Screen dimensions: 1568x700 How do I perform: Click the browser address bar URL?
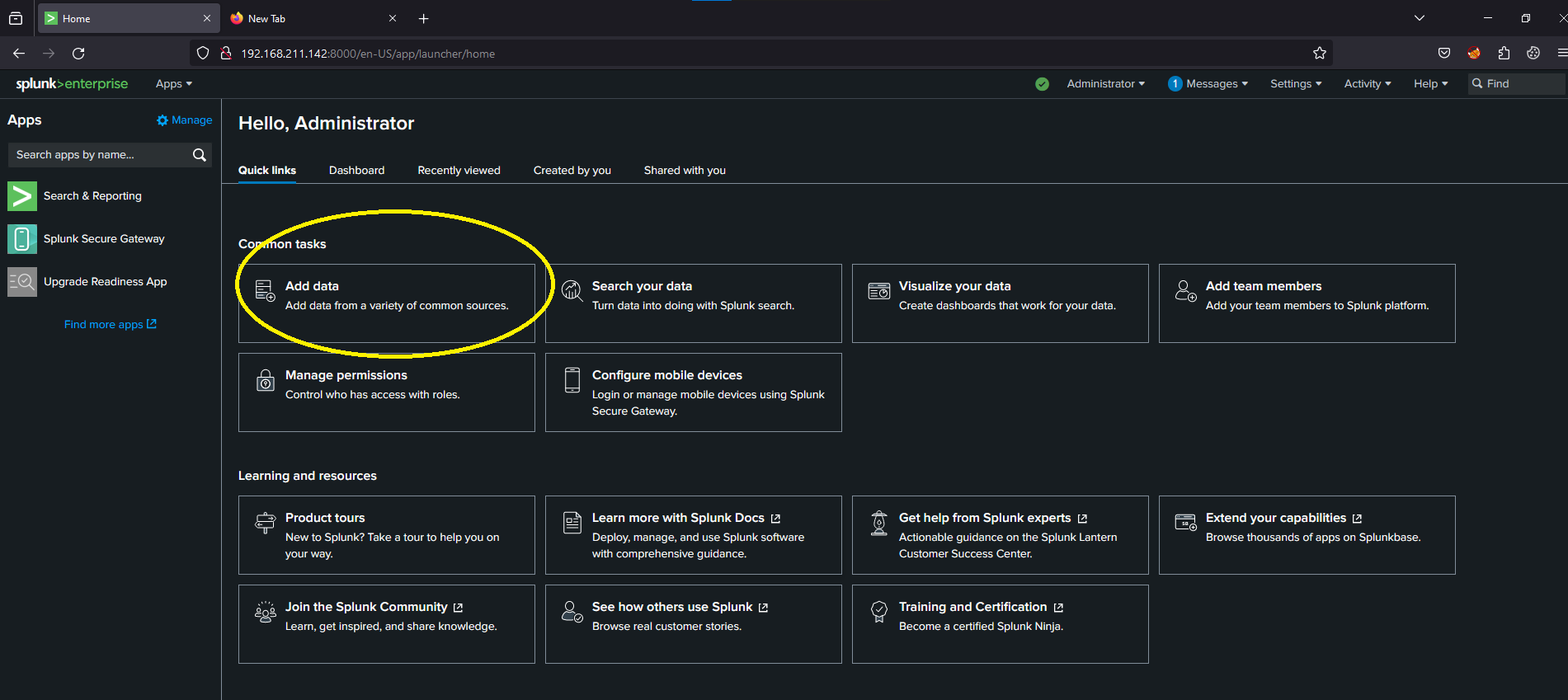368,54
